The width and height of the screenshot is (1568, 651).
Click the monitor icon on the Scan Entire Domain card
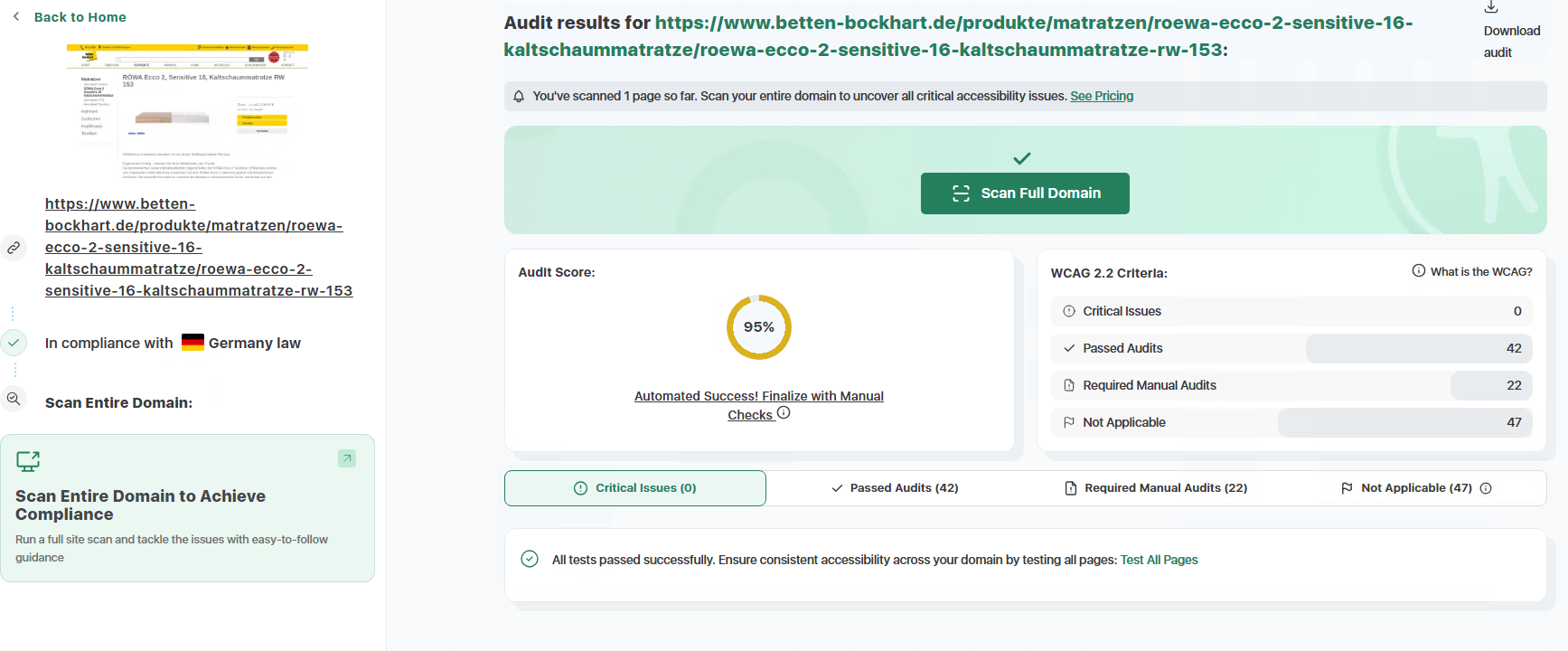[28, 461]
